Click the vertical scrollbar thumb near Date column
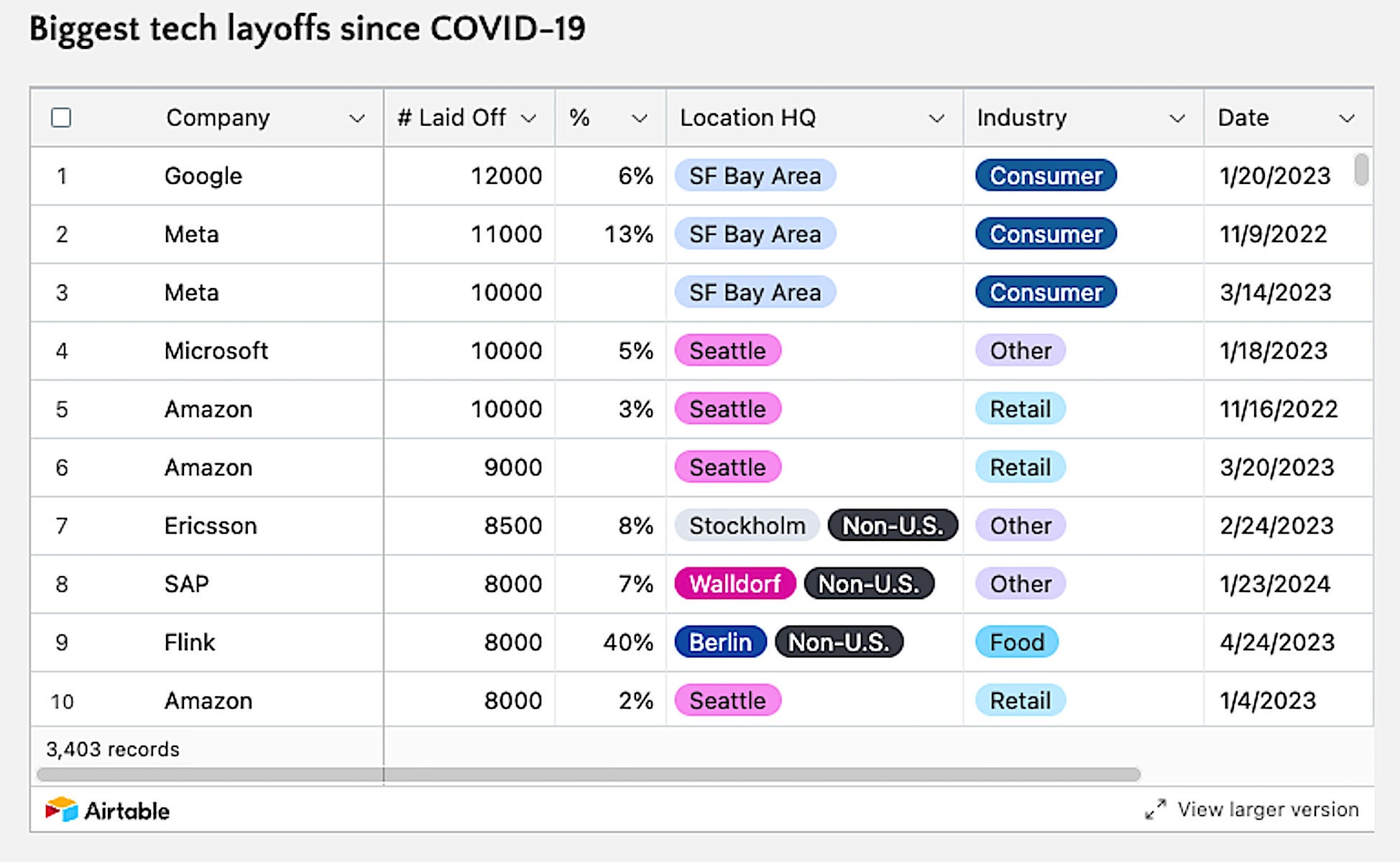The image size is (1400, 862). tap(1360, 170)
